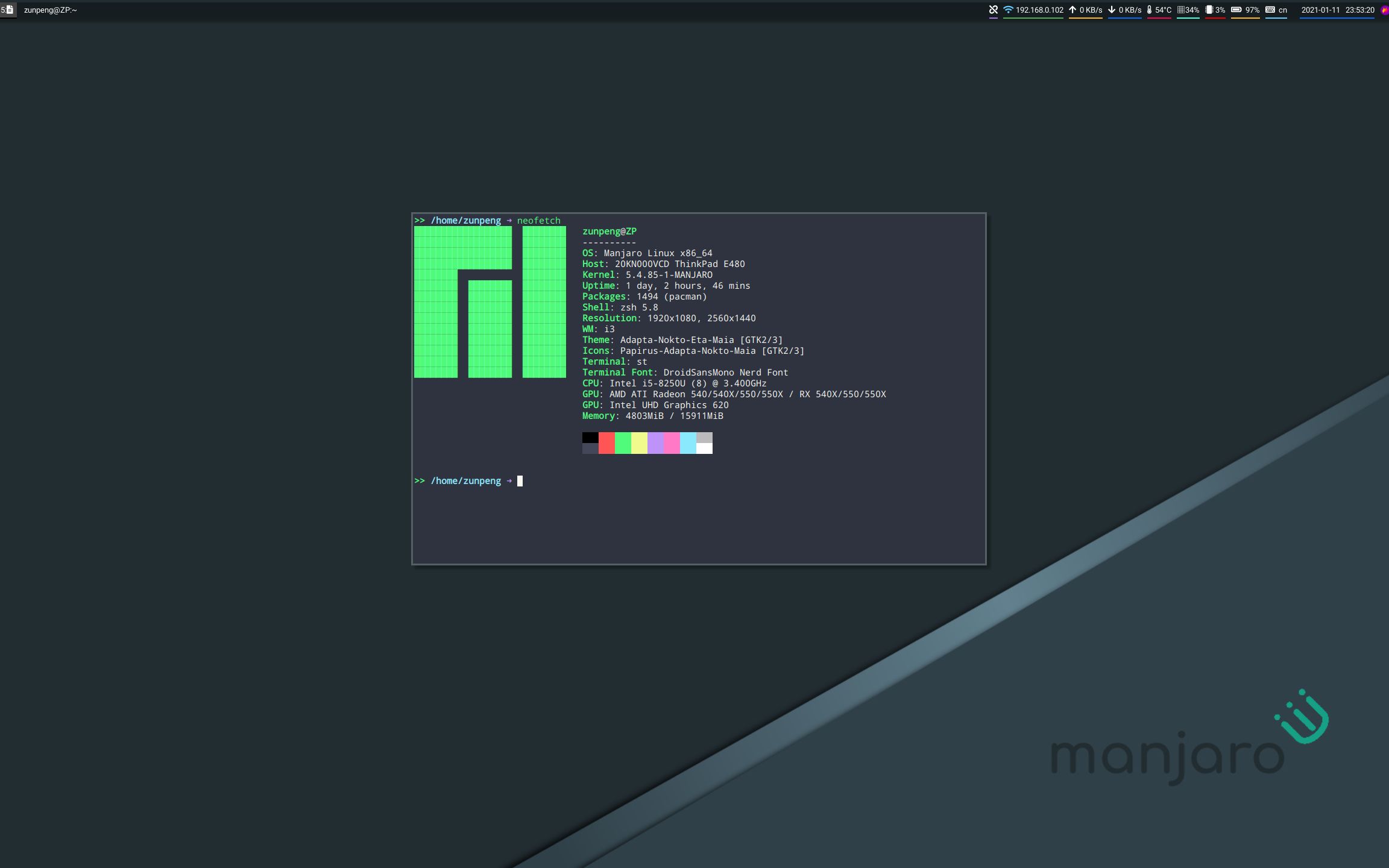Image resolution: width=1389 pixels, height=868 pixels.
Task: Click the keyboard layout icon
Action: (1270, 10)
